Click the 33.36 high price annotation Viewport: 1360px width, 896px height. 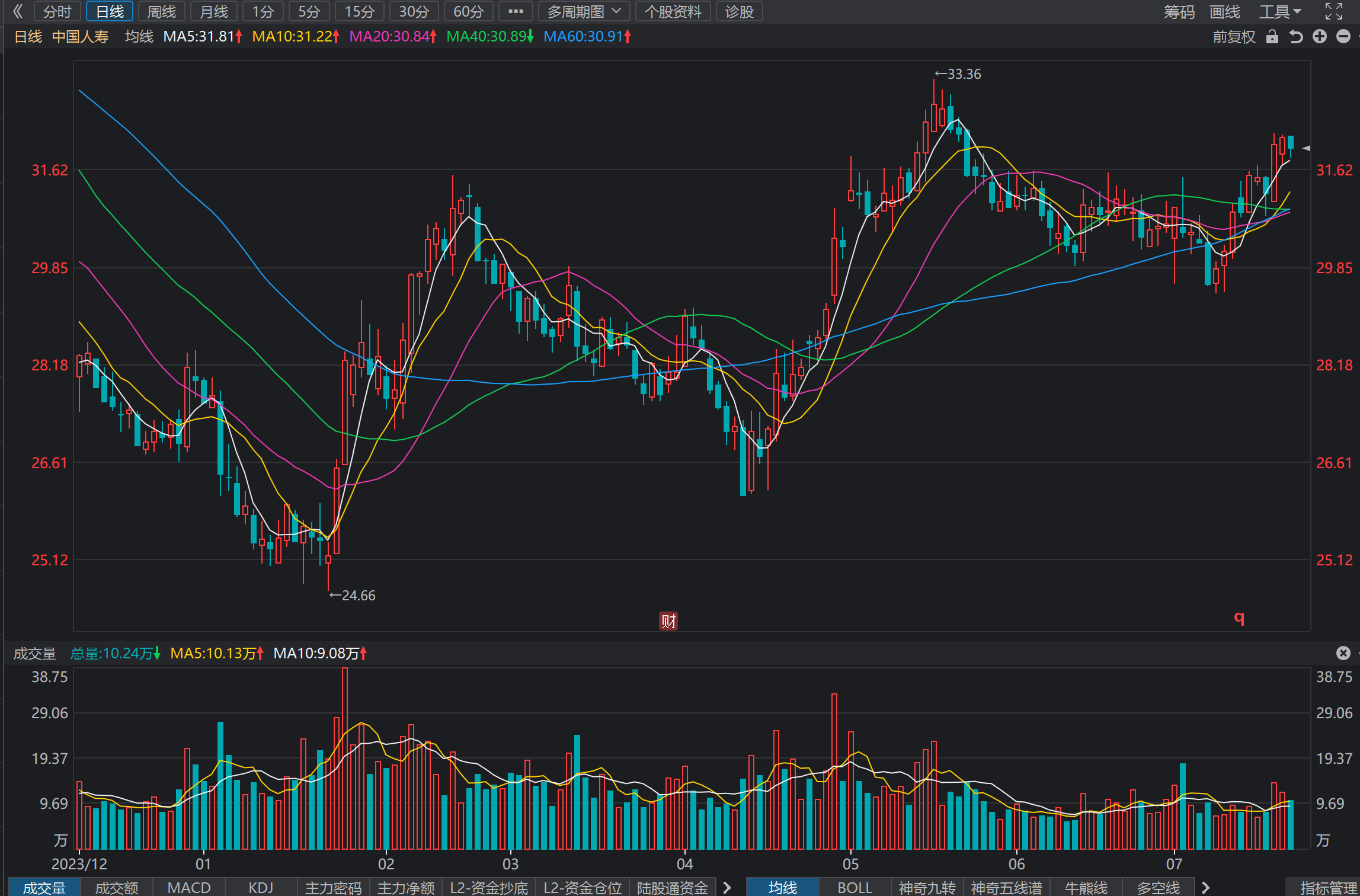click(958, 74)
